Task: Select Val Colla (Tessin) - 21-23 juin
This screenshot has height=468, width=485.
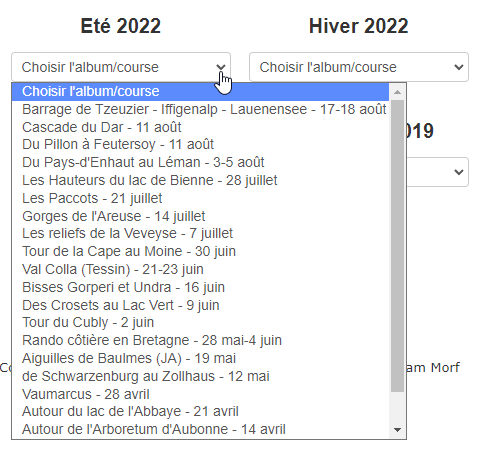Action: tap(200, 270)
